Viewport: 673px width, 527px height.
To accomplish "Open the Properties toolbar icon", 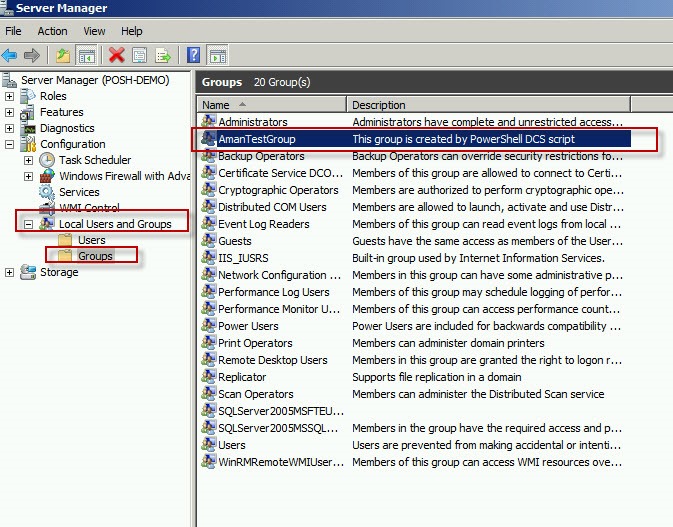I will [140, 55].
